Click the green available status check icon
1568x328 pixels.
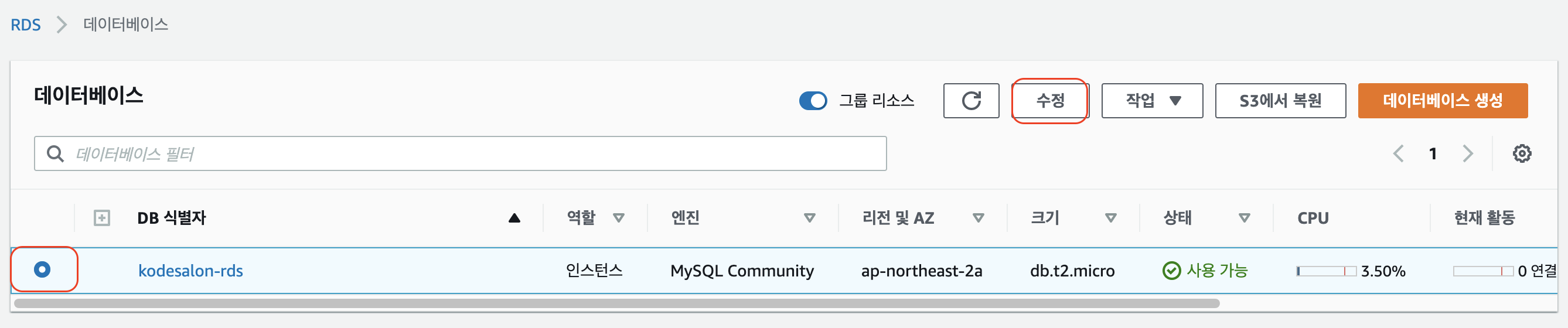point(1171,270)
